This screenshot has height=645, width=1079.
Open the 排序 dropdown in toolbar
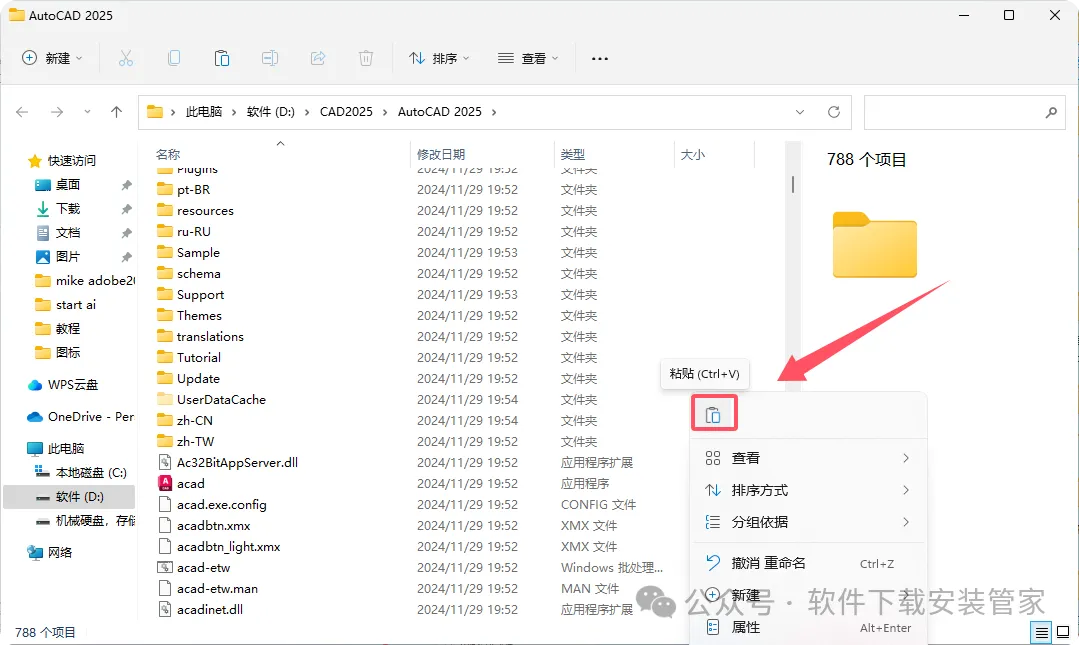(439, 59)
